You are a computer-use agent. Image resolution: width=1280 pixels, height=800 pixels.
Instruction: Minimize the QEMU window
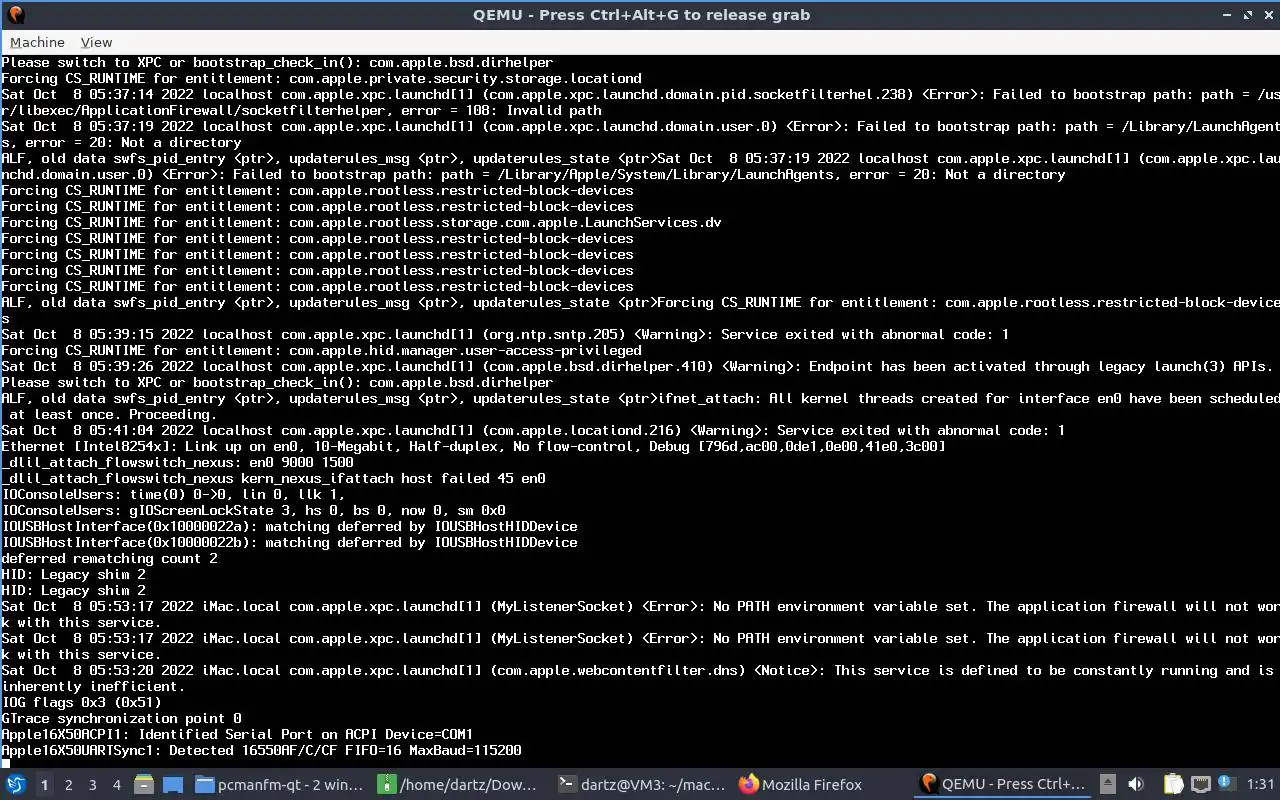point(1228,15)
